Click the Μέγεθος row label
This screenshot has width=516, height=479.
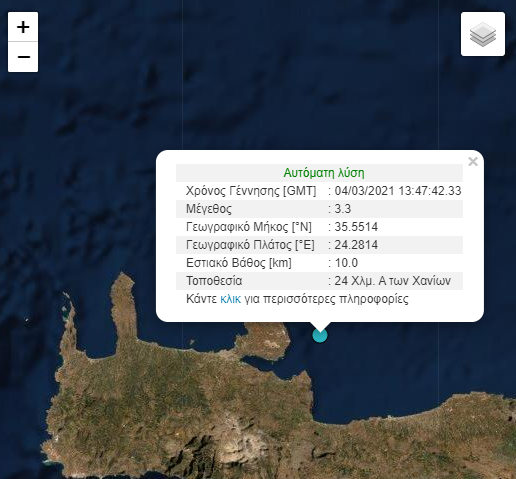[209, 209]
